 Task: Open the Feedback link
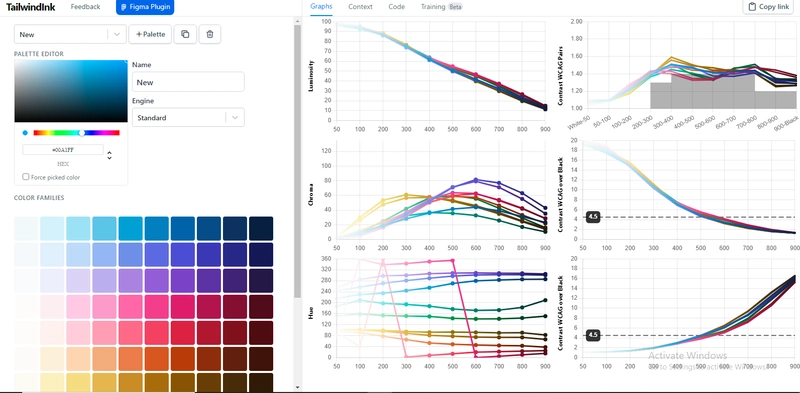[x=85, y=7]
